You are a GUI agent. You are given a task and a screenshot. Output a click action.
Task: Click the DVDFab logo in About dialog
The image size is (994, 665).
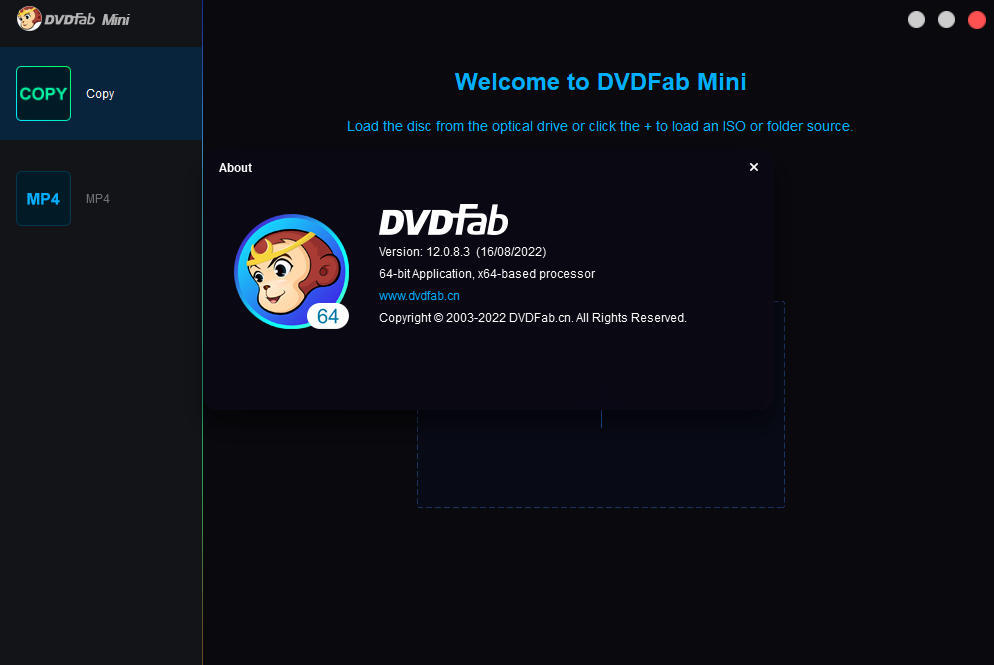444,220
